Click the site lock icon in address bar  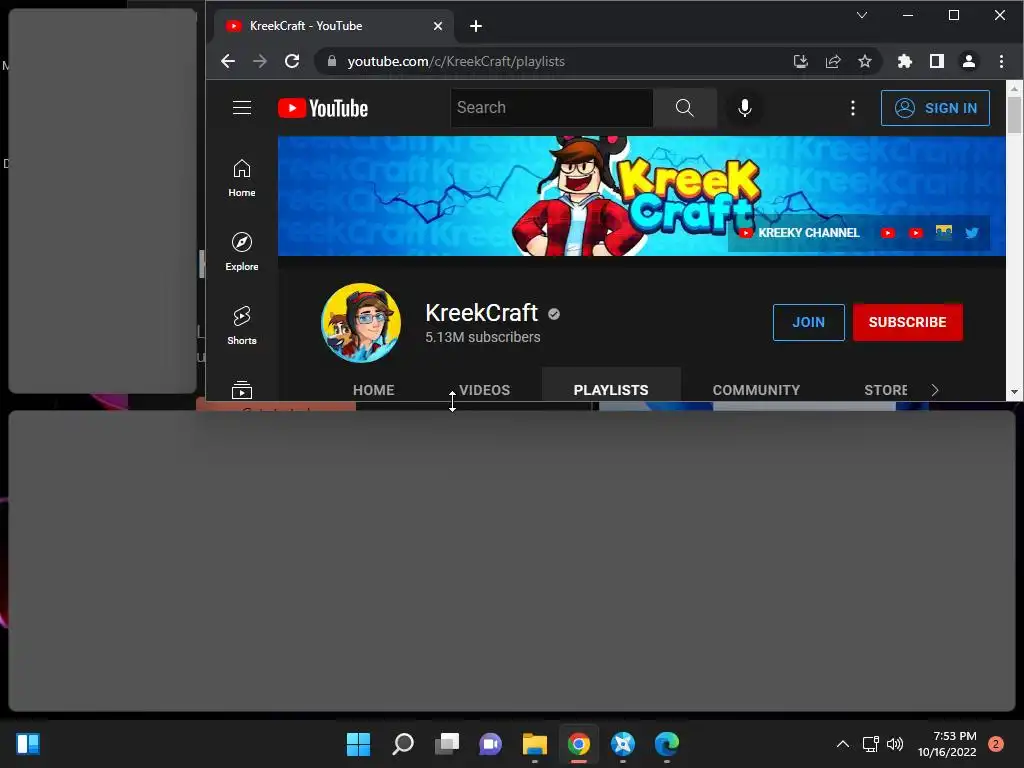(x=332, y=61)
